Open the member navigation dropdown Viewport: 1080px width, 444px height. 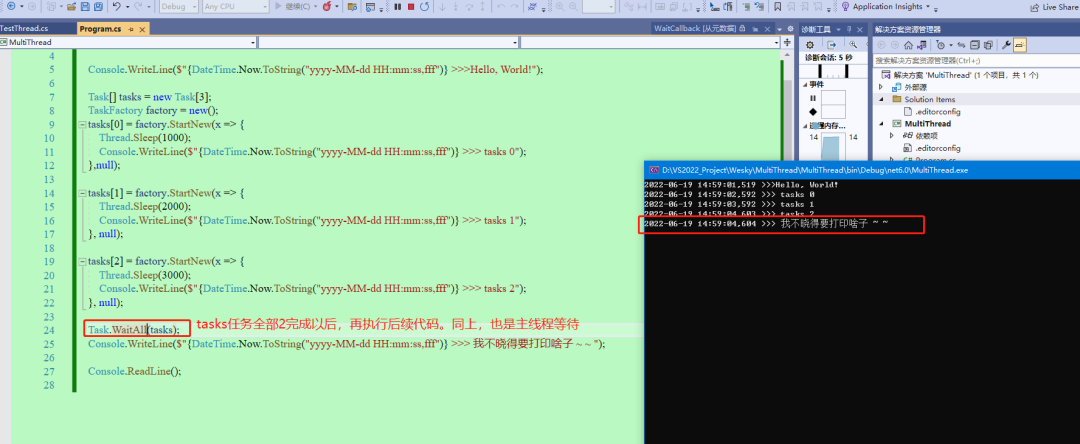pos(650,43)
